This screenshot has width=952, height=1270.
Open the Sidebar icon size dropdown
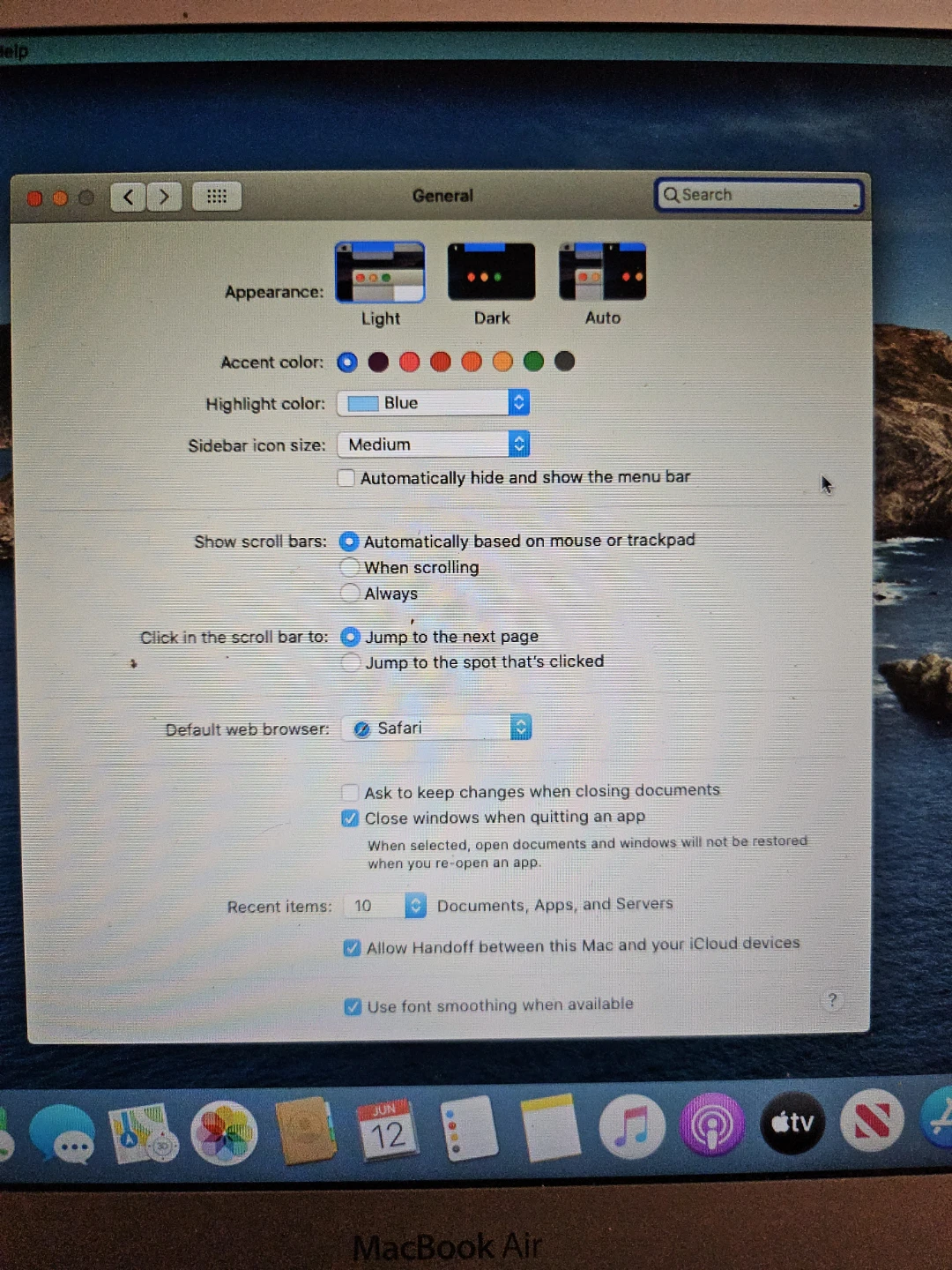tap(433, 444)
